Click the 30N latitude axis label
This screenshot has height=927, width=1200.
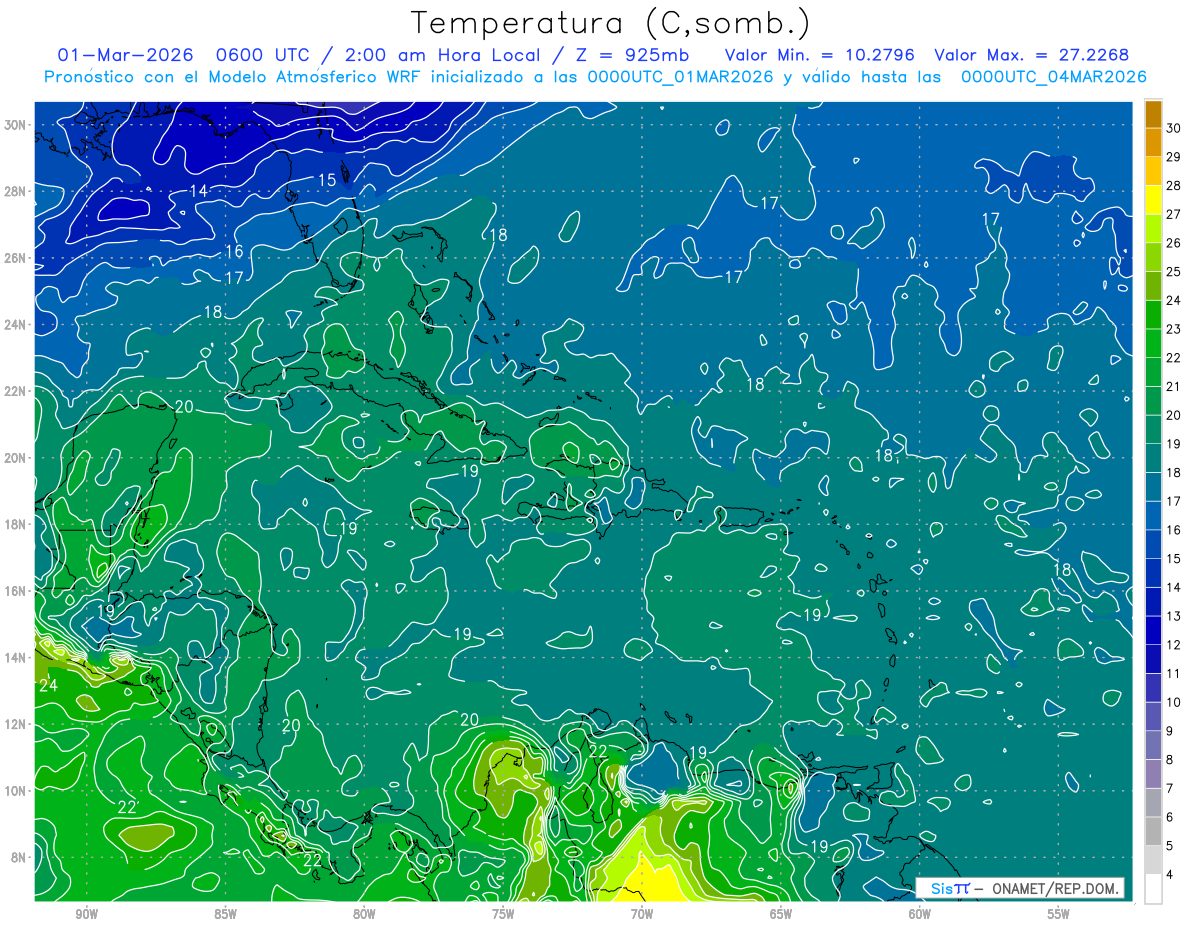pyautogui.click(x=16, y=124)
